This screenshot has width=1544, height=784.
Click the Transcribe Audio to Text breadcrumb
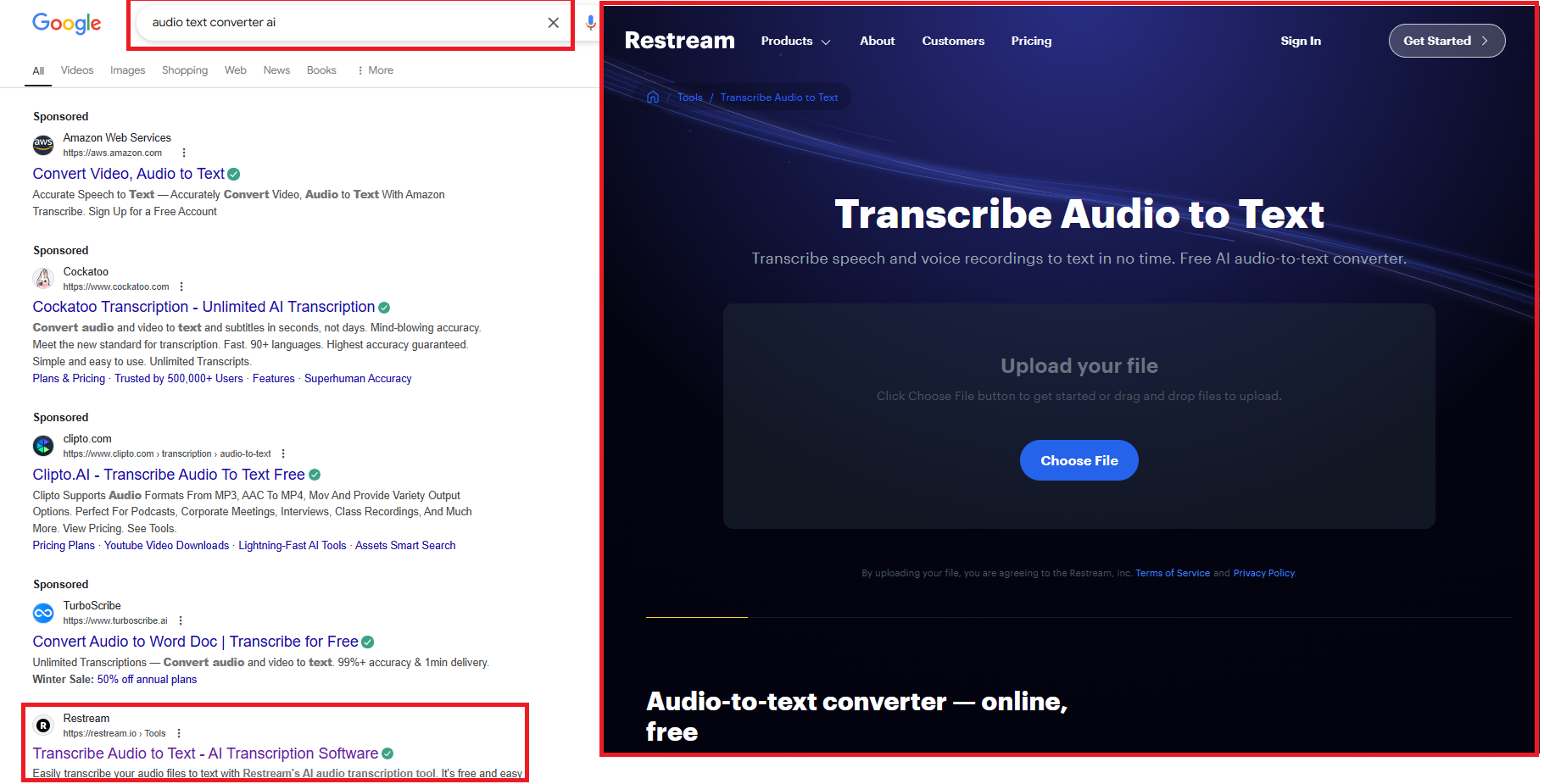point(778,97)
